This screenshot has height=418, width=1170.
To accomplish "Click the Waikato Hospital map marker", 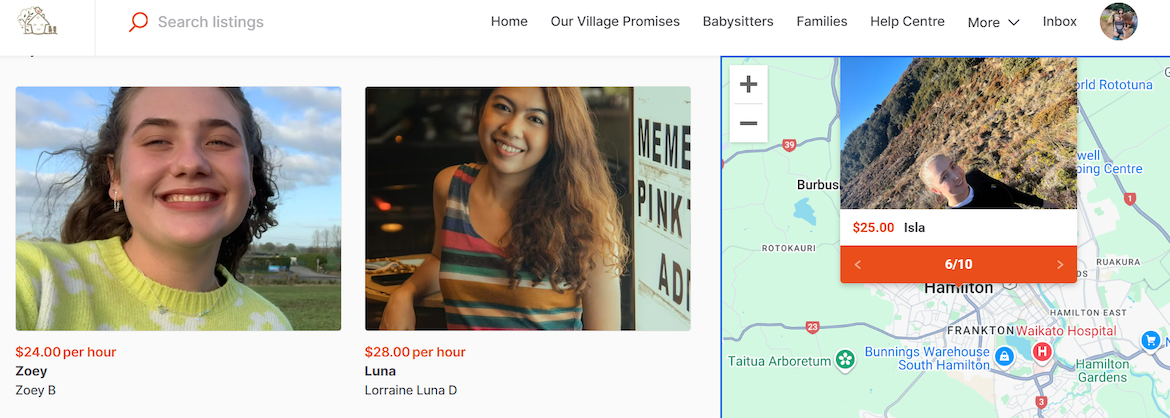I will tap(1042, 352).
